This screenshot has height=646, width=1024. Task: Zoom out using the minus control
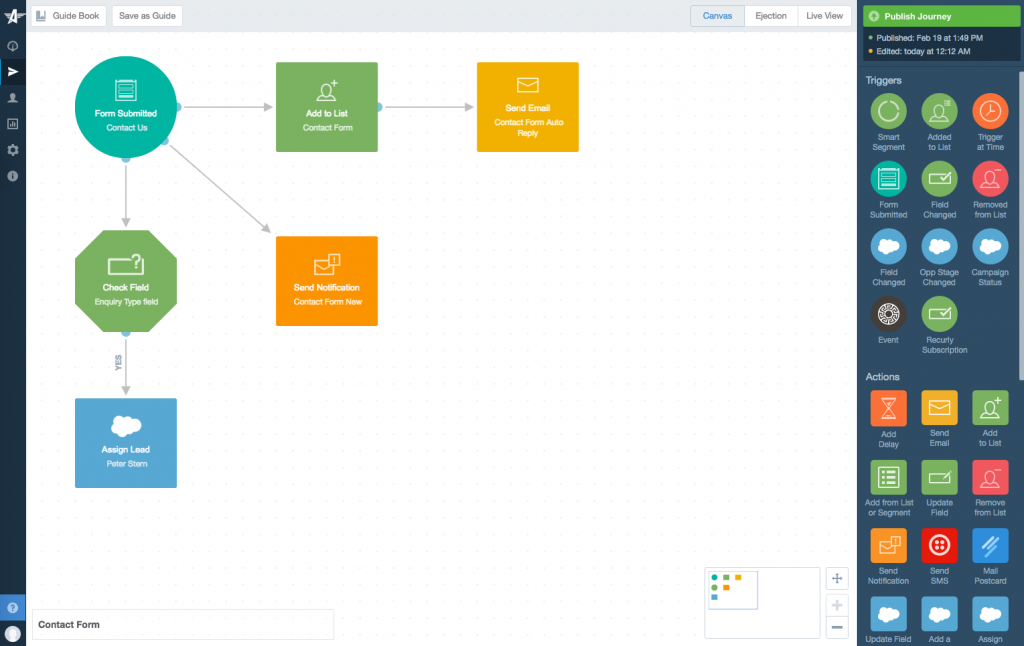837,627
